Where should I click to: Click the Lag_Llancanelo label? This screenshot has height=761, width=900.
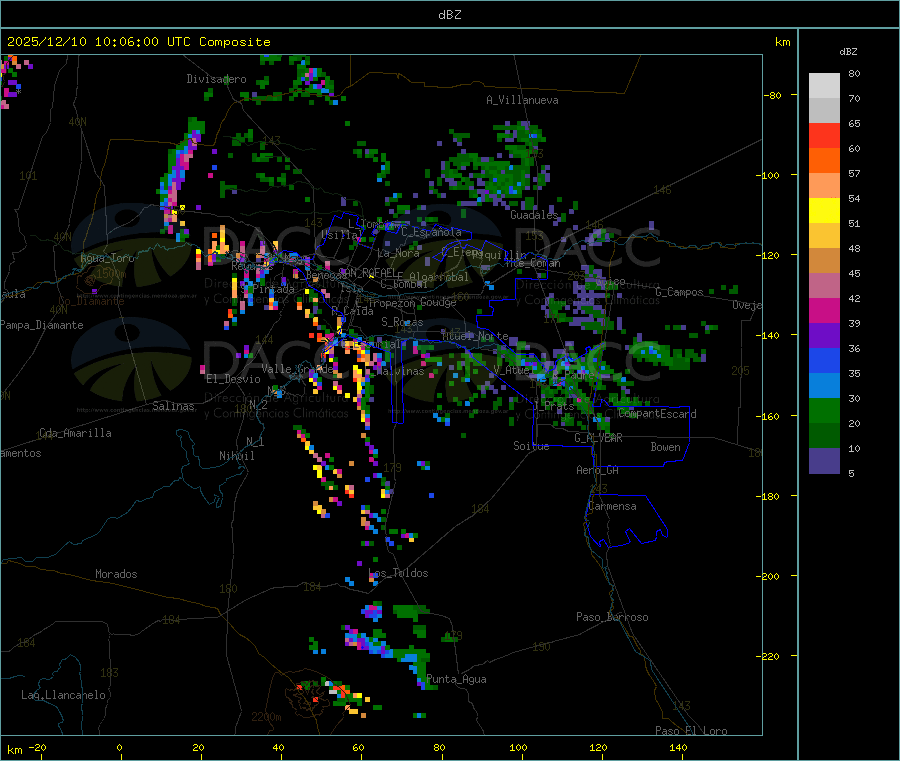(x=64, y=695)
